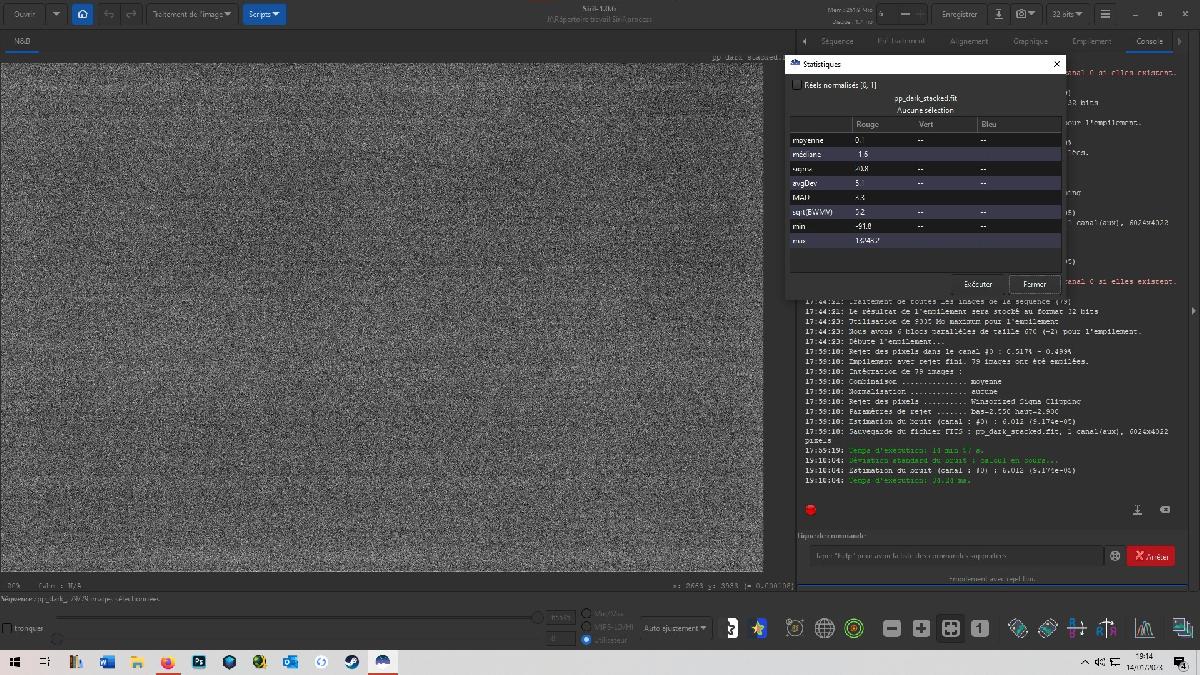Viewport: 1200px width, 675px height.
Task: Set zoom to 1:1 icon
Action: 980,628
